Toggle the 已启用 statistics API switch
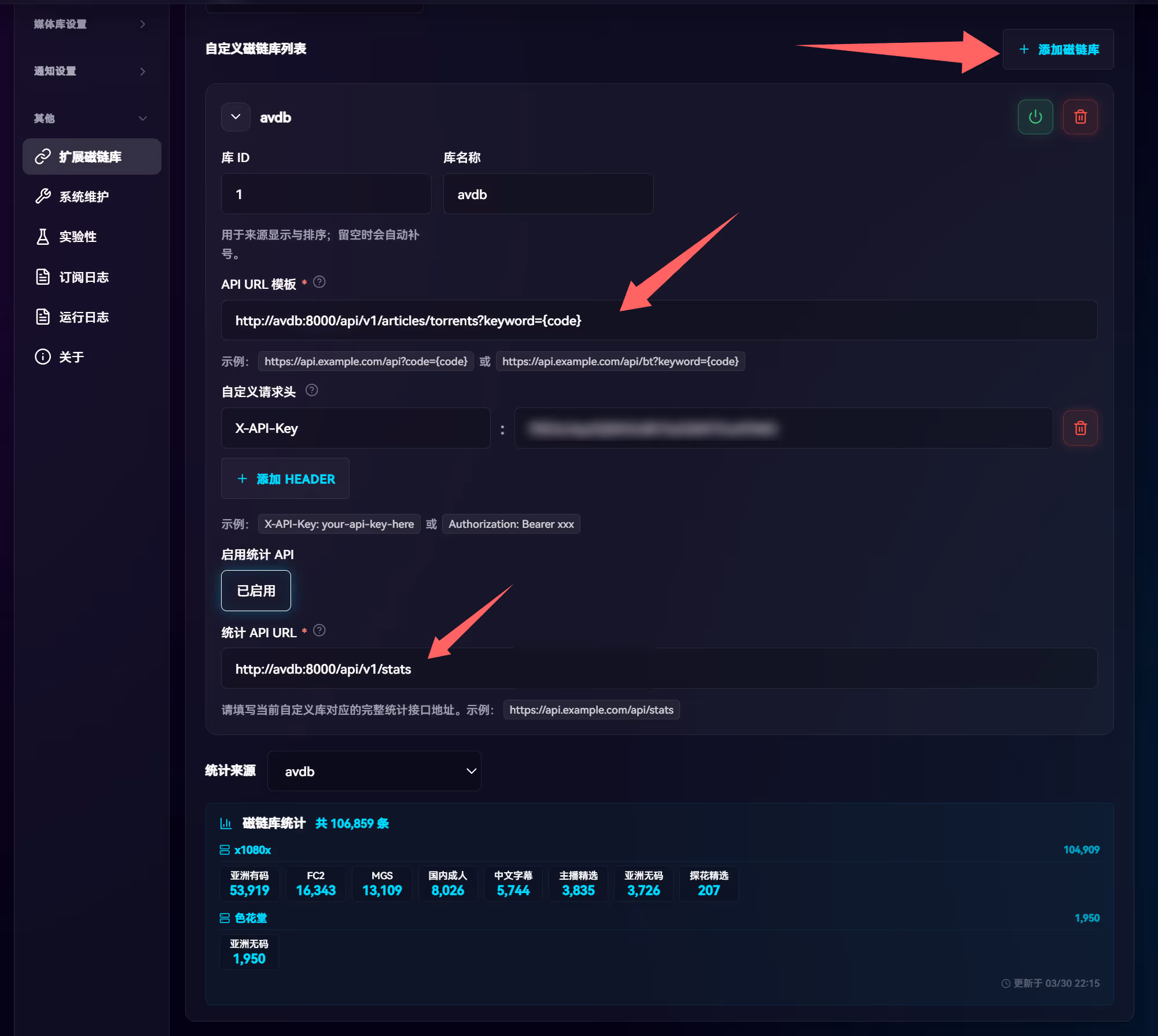Image resolution: width=1158 pixels, height=1036 pixels. [256, 591]
